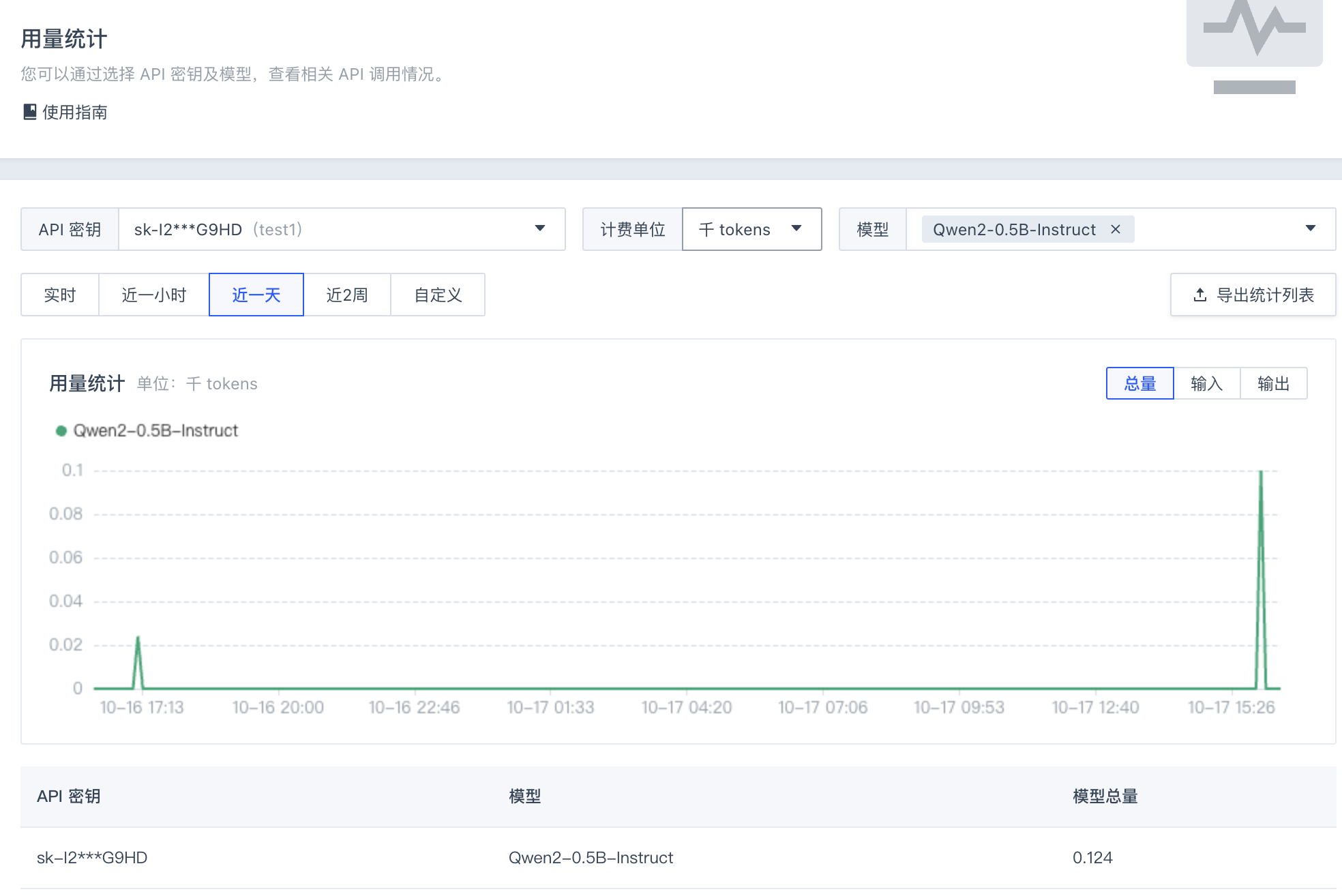Viewport: 1342px width, 896px height.
Task: Click the 单位: 千 tokens chart subtitle
Action: pyautogui.click(x=197, y=383)
